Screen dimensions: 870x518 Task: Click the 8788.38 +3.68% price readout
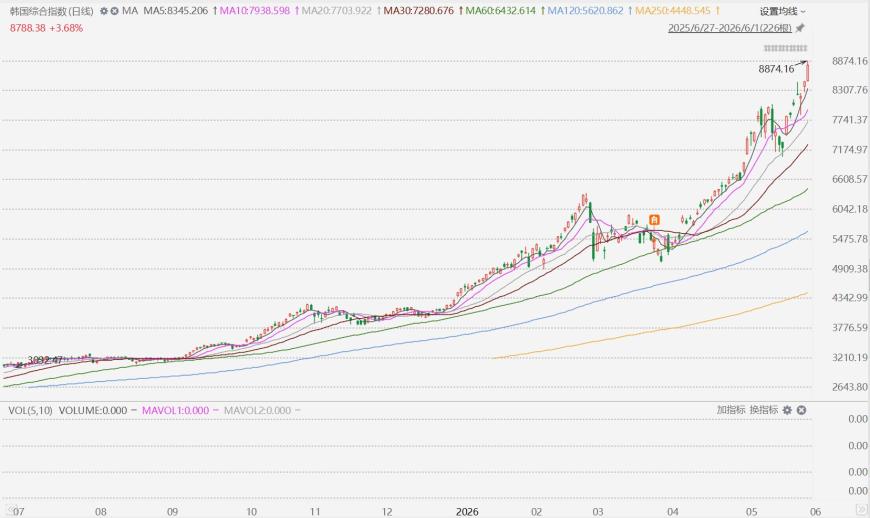point(46,28)
